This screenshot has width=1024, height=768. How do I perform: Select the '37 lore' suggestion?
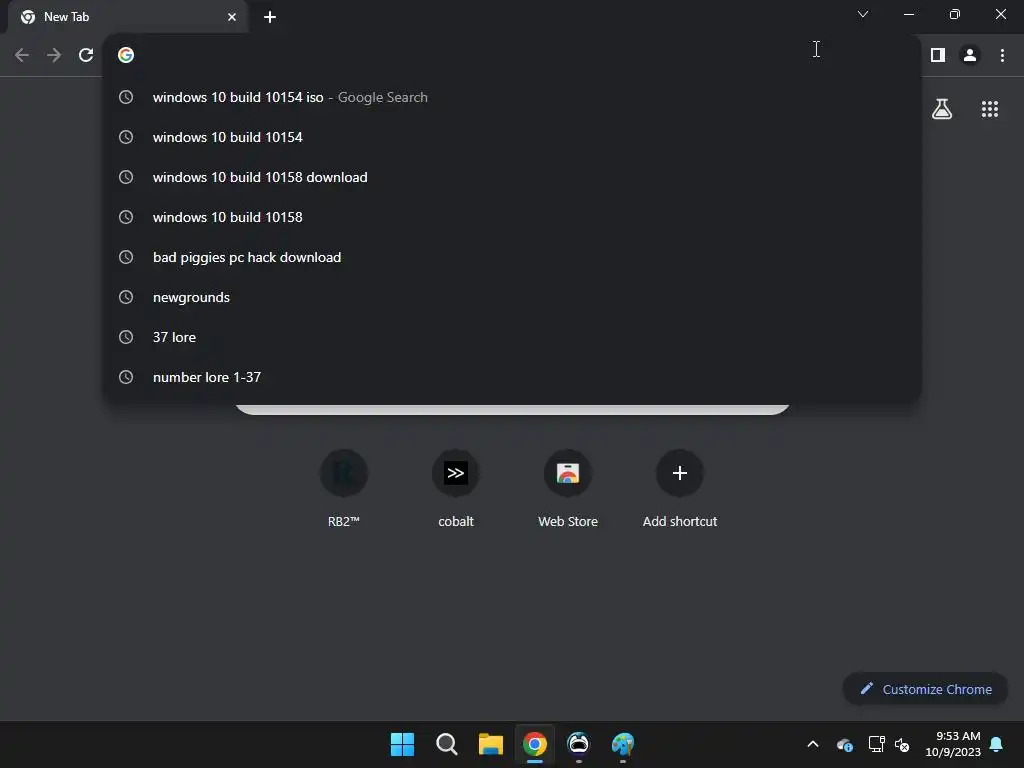click(x=513, y=337)
